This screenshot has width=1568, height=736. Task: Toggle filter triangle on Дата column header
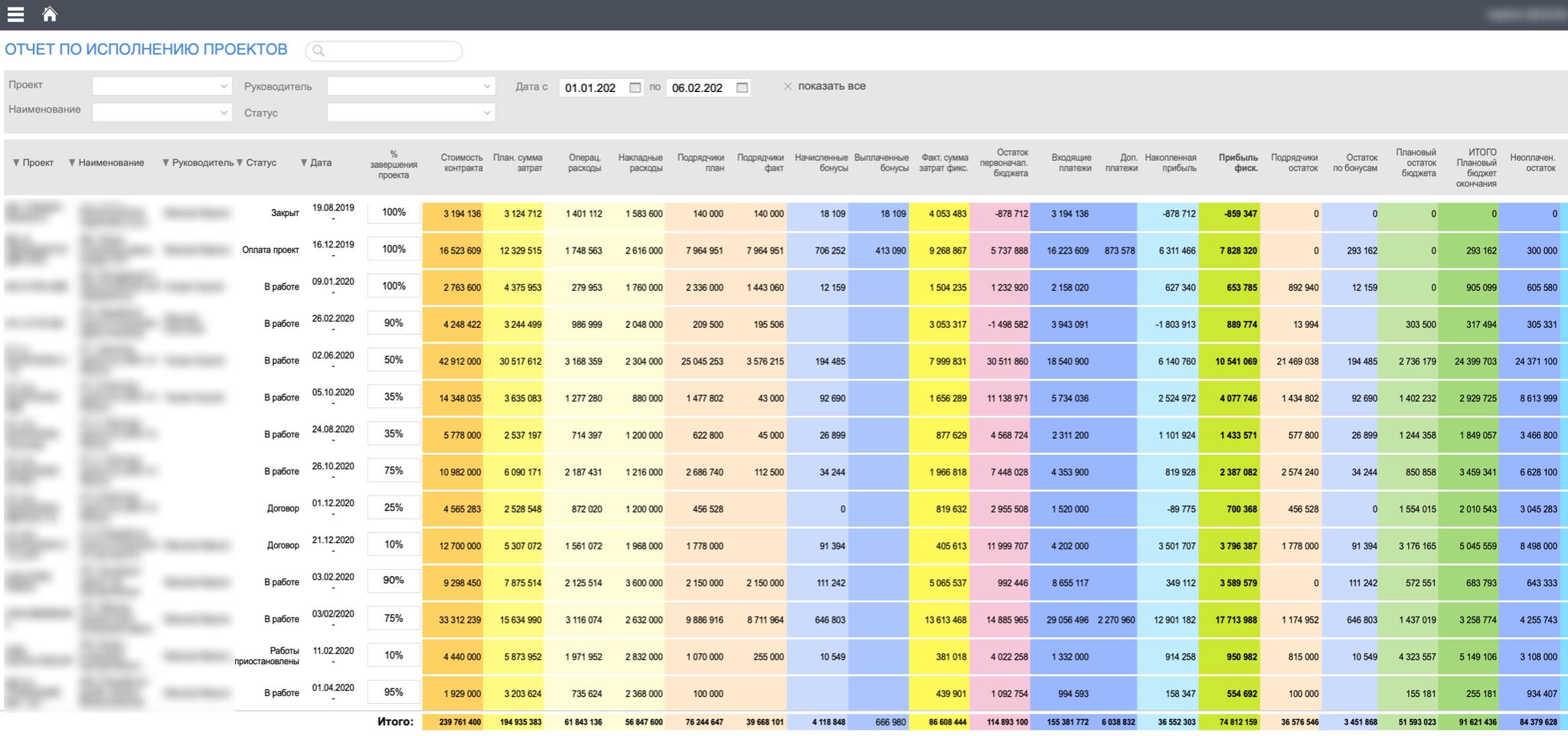(304, 162)
